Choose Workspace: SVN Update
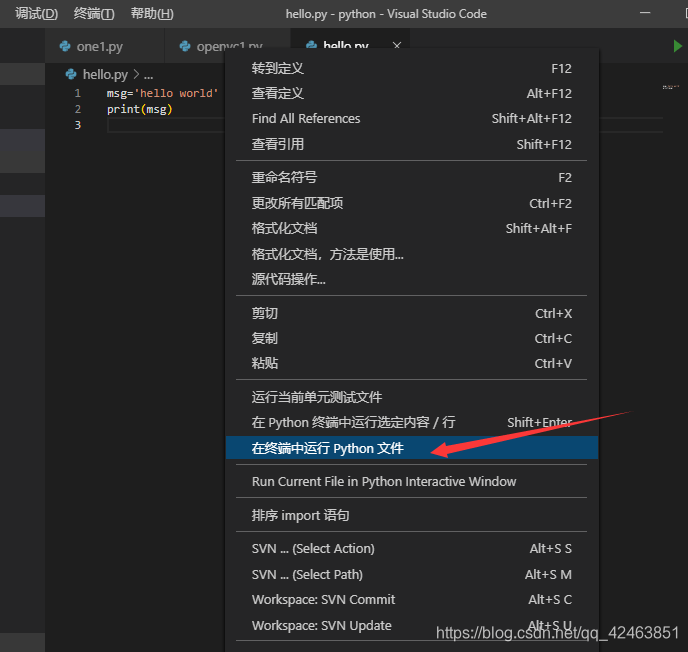The height and width of the screenshot is (652, 688). pyautogui.click(x=412, y=625)
